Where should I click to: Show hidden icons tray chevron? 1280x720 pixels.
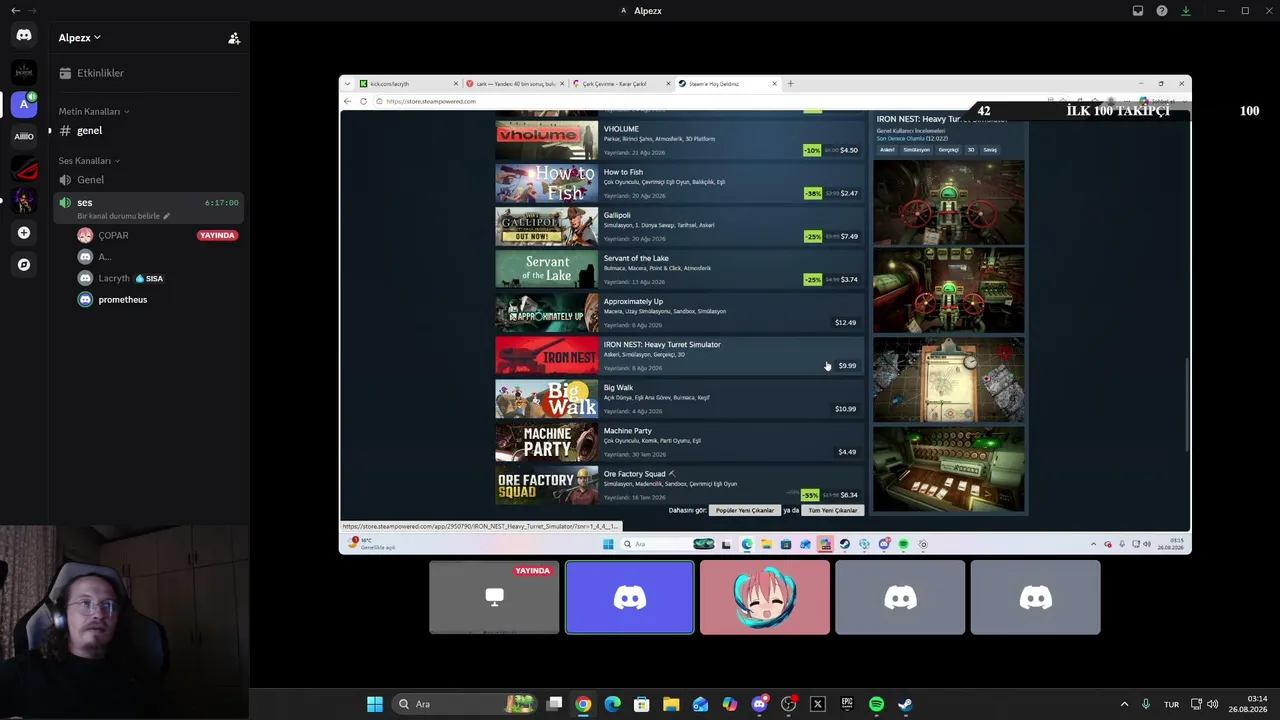point(1124,704)
